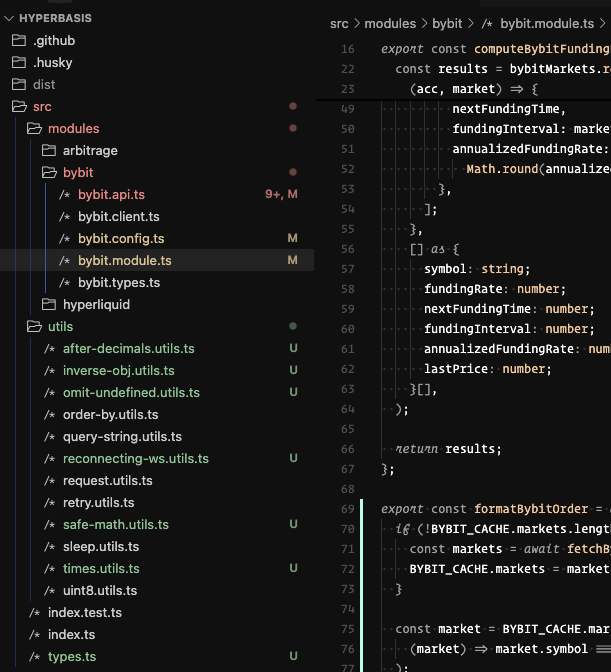611x672 pixels.
Task: Click the bybit.types.ts file type icon
Action: click(x=65, y=282)
